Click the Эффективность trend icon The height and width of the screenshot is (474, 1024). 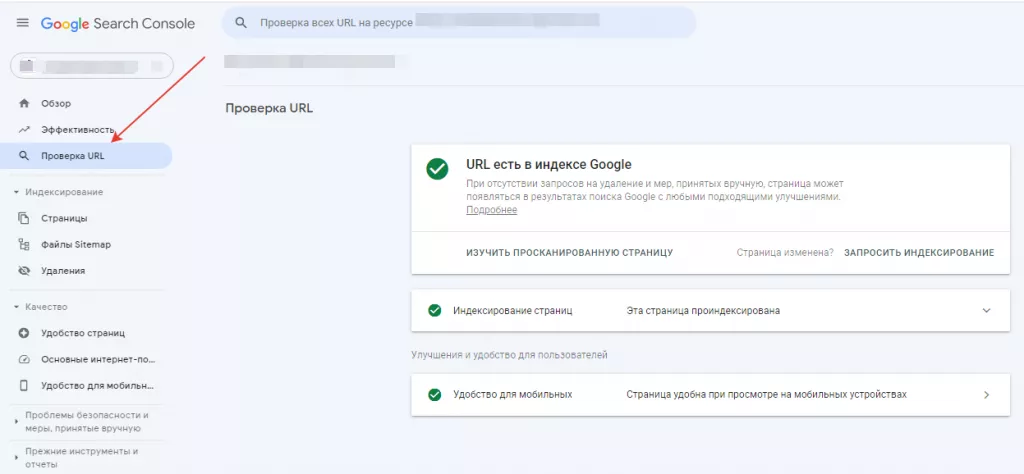pos(24,129)
